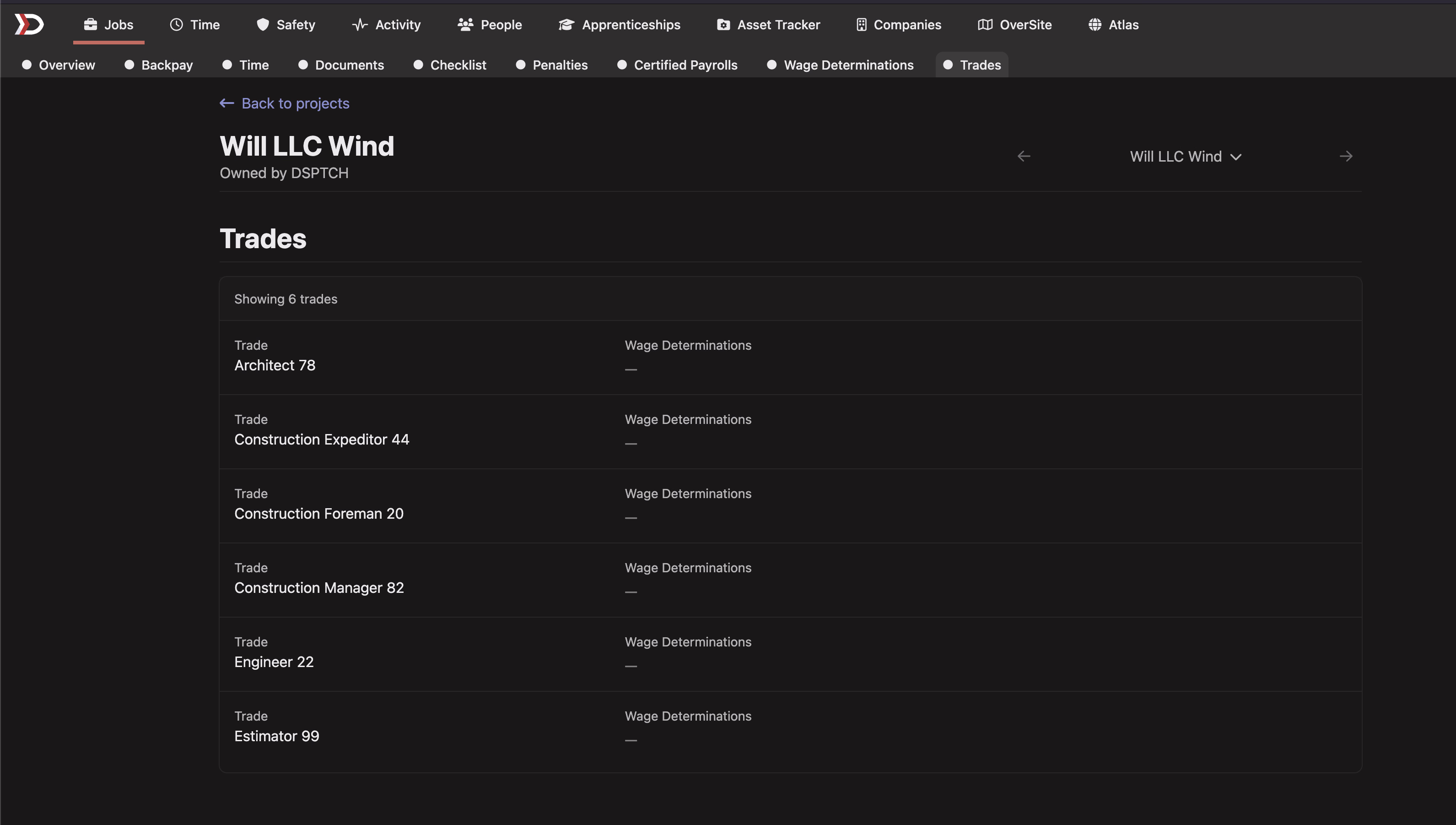This screenshot has width=1456, height=825.
Task: Select the Construction Manager 82 trade
Action: coord(790,580)
